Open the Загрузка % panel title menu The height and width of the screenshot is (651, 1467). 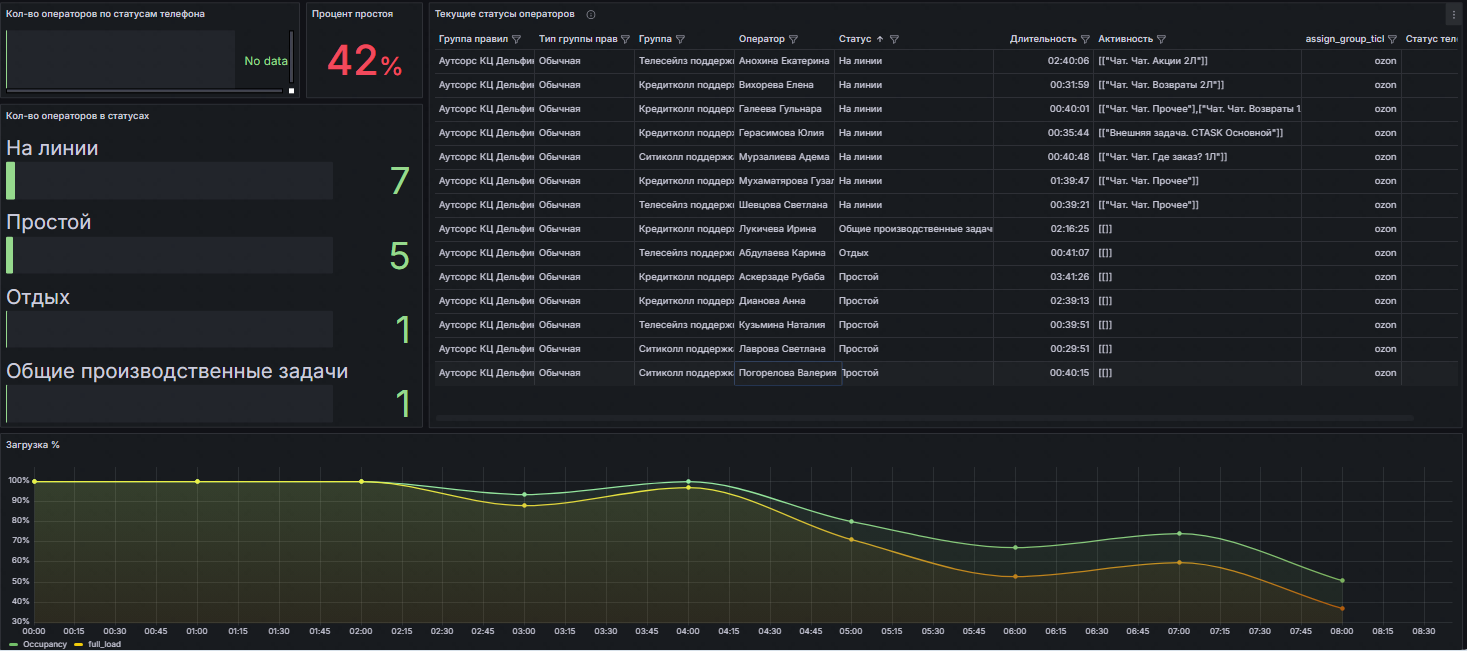point(33,445)
